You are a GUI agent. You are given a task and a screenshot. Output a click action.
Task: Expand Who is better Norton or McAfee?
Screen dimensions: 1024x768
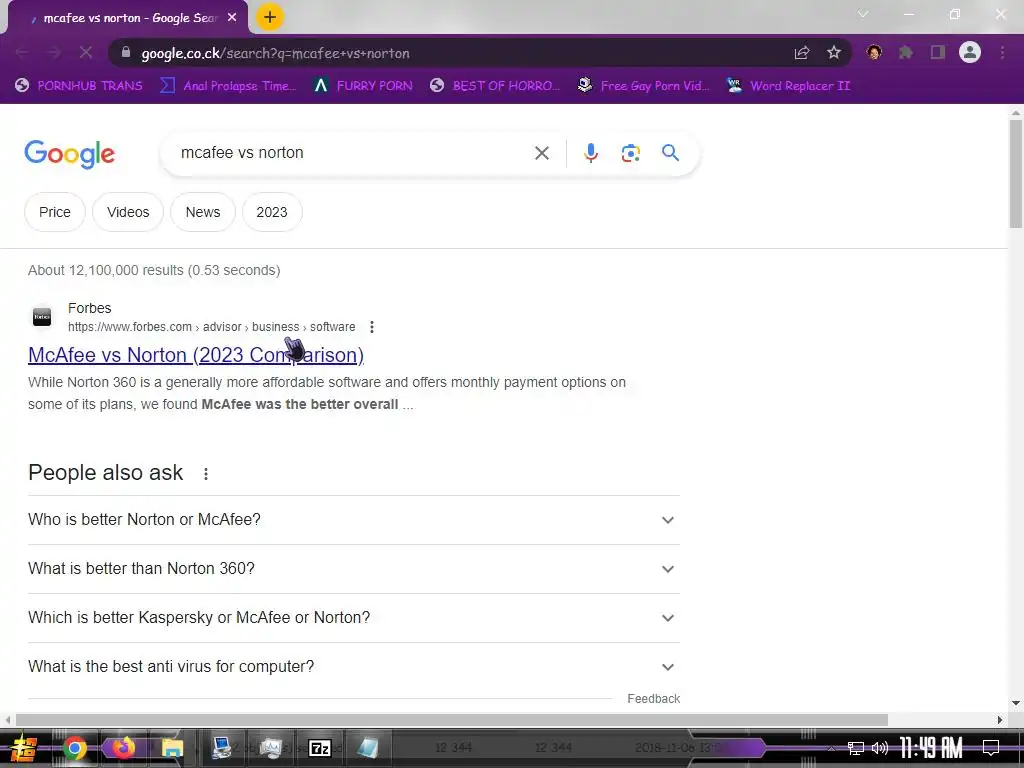pyautogui.click(x=354, y=520)
